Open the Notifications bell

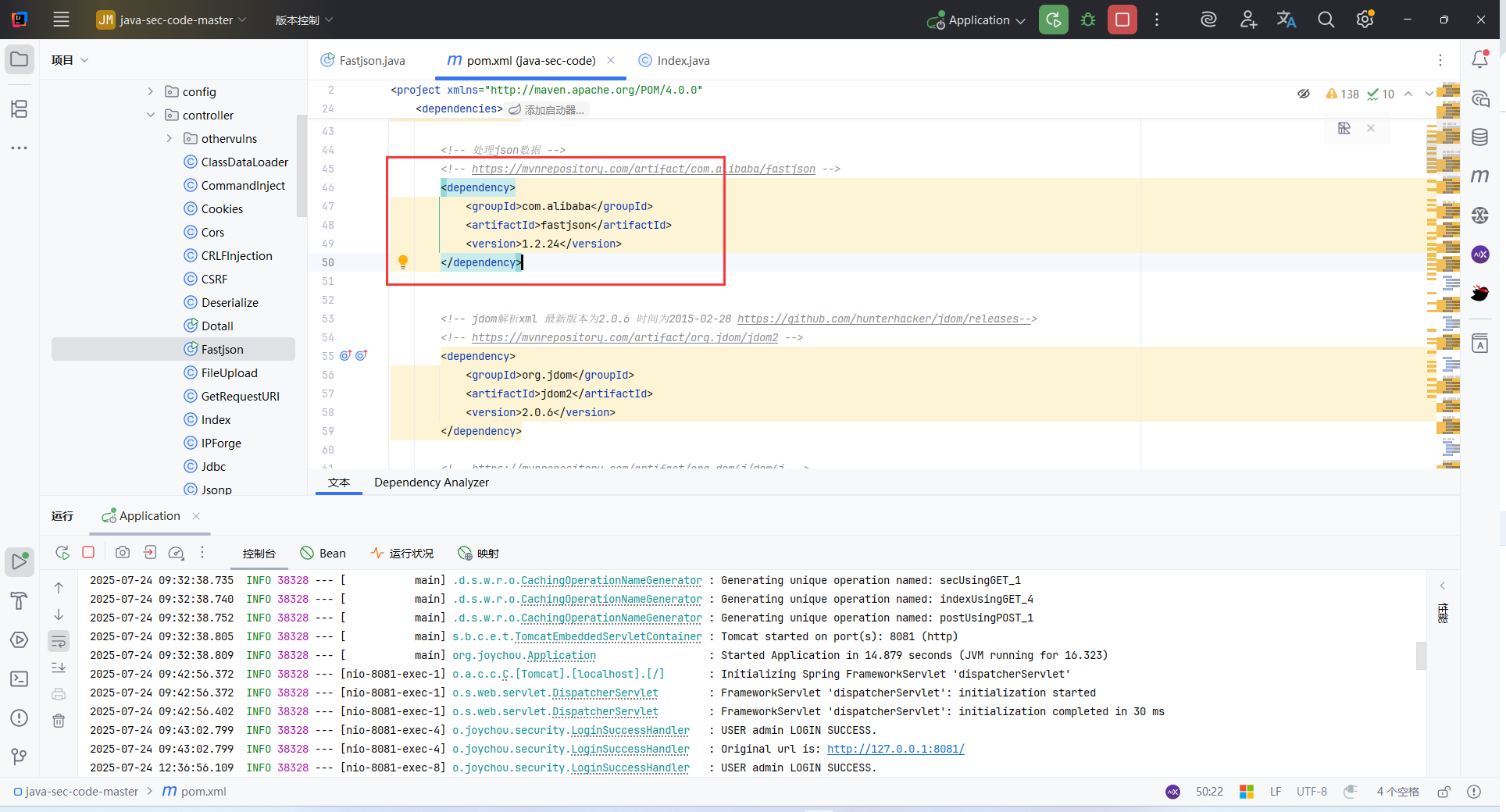[1480, 59]
